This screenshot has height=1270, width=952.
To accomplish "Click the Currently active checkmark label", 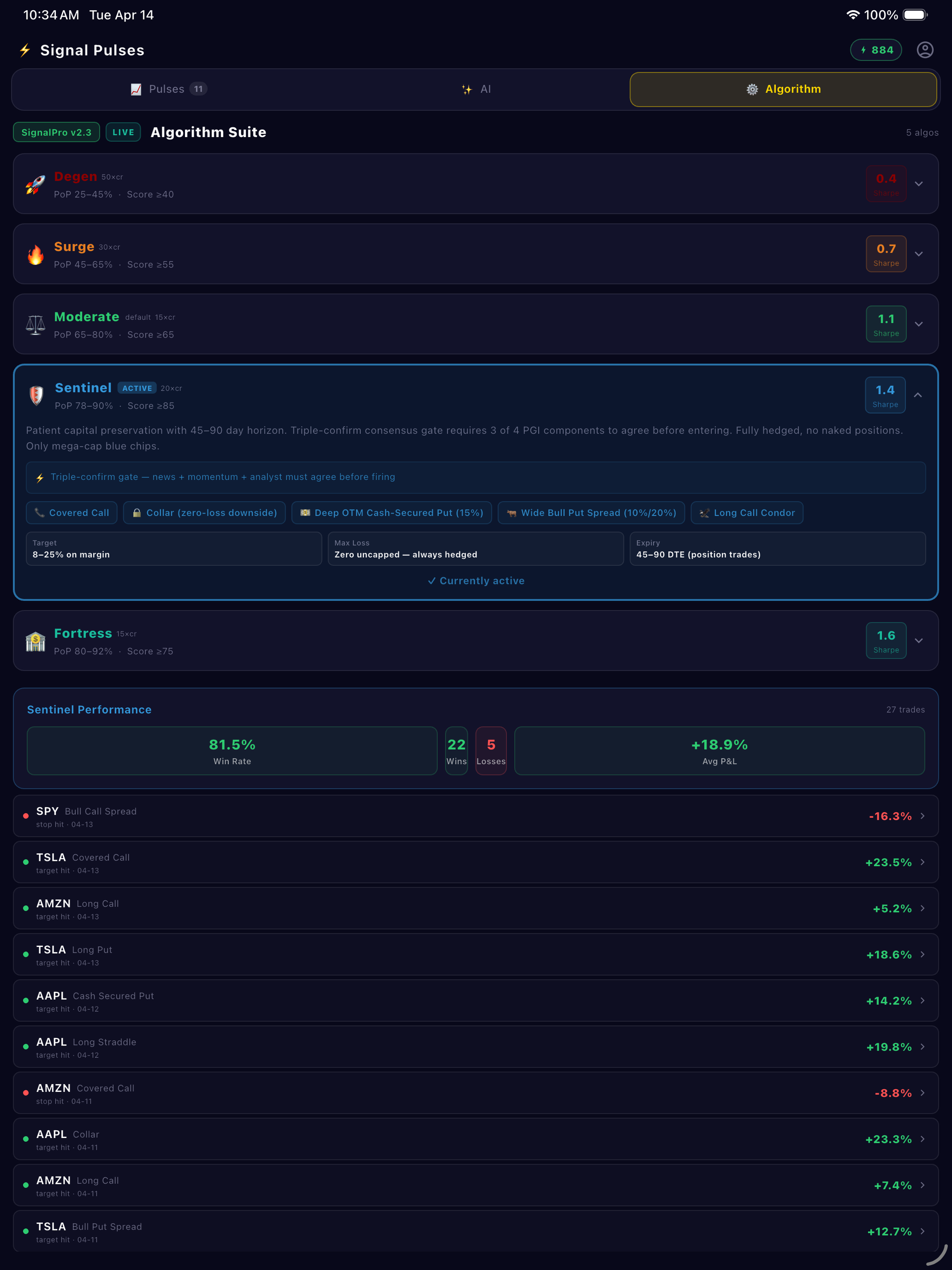I will click(x=476, y=581).
